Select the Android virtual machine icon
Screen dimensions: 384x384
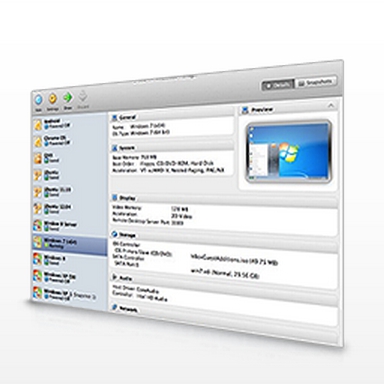(38, 125)
